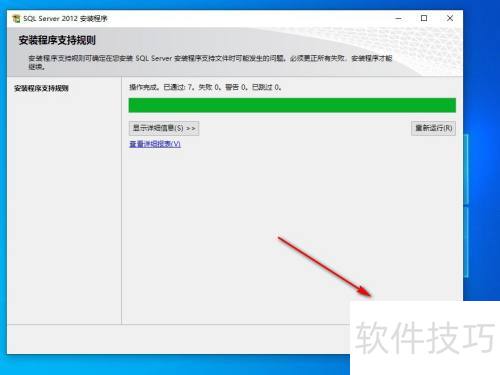Maximize the SQL Server setup window
Screen dimensions: 500x375
[x=424, y=18]
